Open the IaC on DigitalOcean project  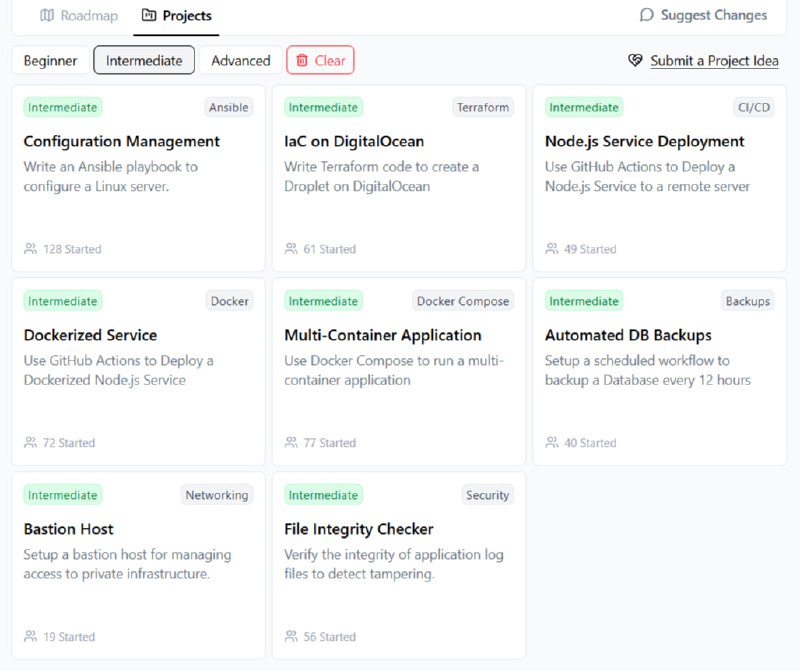pyautogui.click(x=399, y=178)
